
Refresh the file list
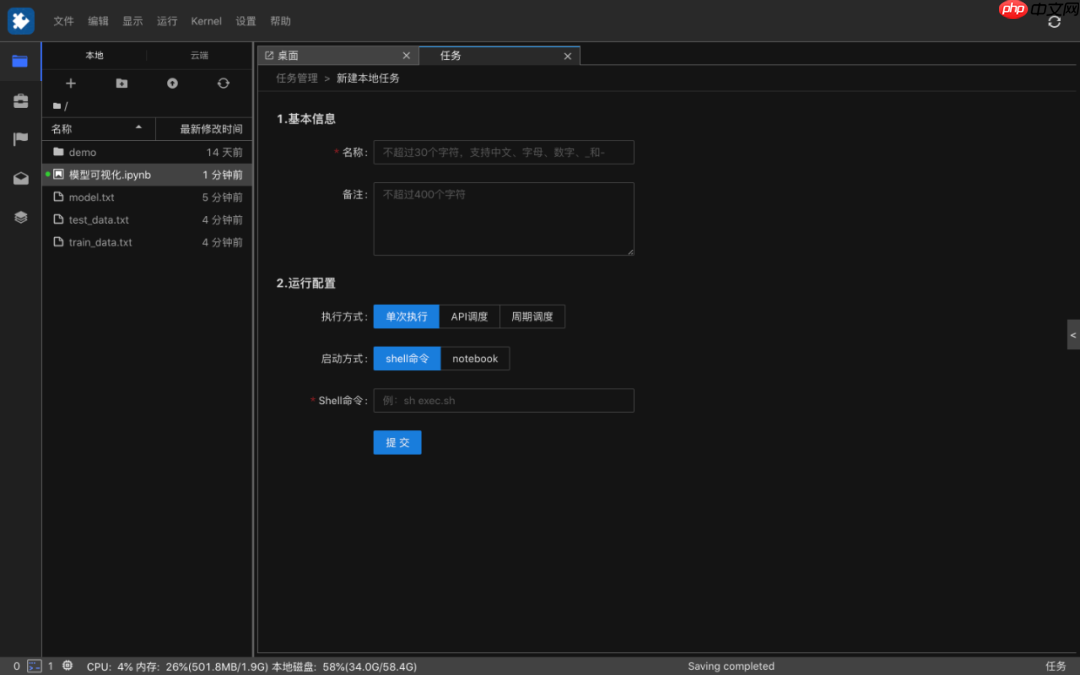pos(223,83)
